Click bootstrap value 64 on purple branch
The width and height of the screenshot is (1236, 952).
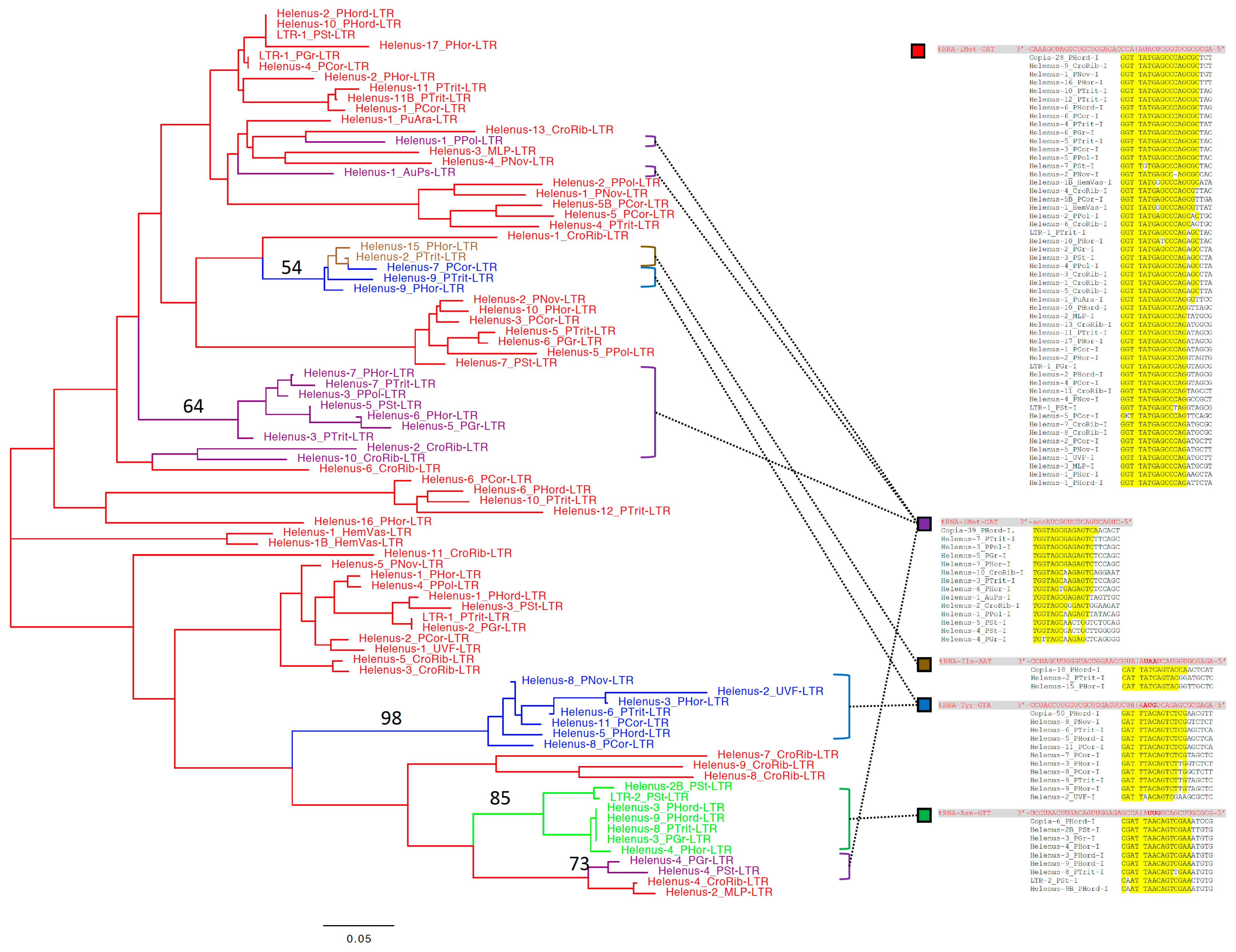(x=193, y=406)
